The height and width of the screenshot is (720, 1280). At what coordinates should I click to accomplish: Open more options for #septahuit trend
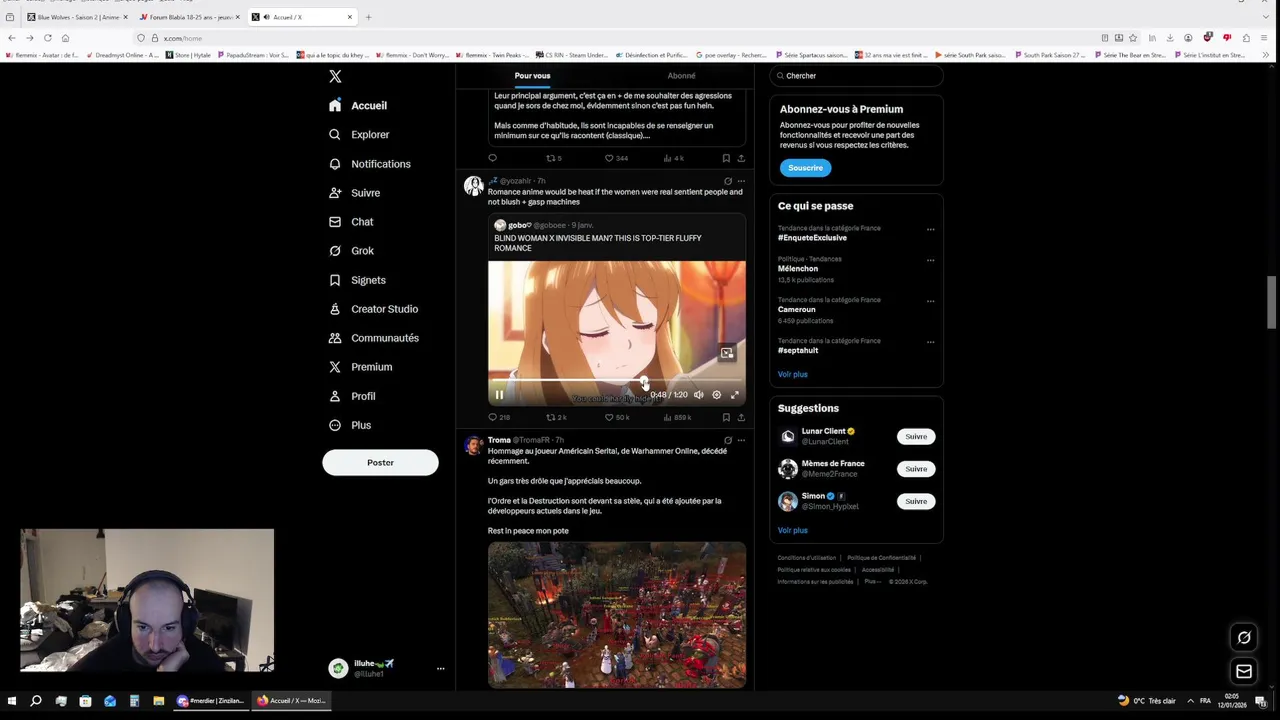coord(930,342)
